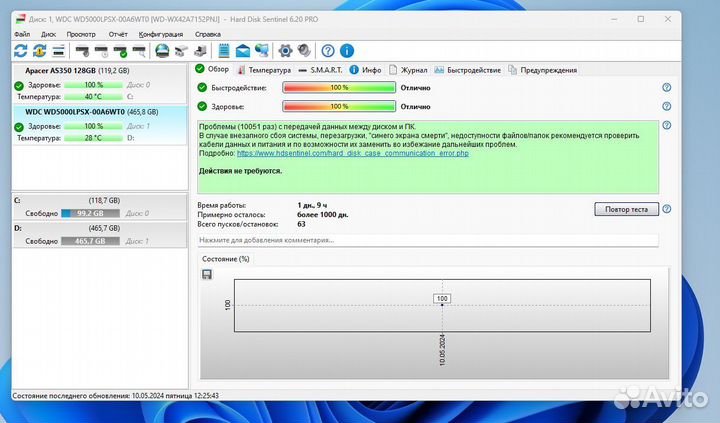This screenshot has height=423, width=720.
Task: Open the report notepad toolbar icon
Action: [x=224, y=51]
